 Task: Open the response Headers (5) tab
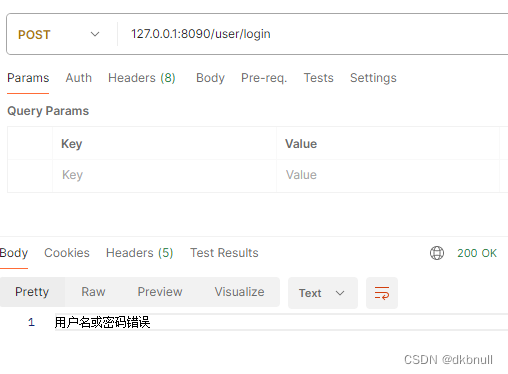(140, 253)
